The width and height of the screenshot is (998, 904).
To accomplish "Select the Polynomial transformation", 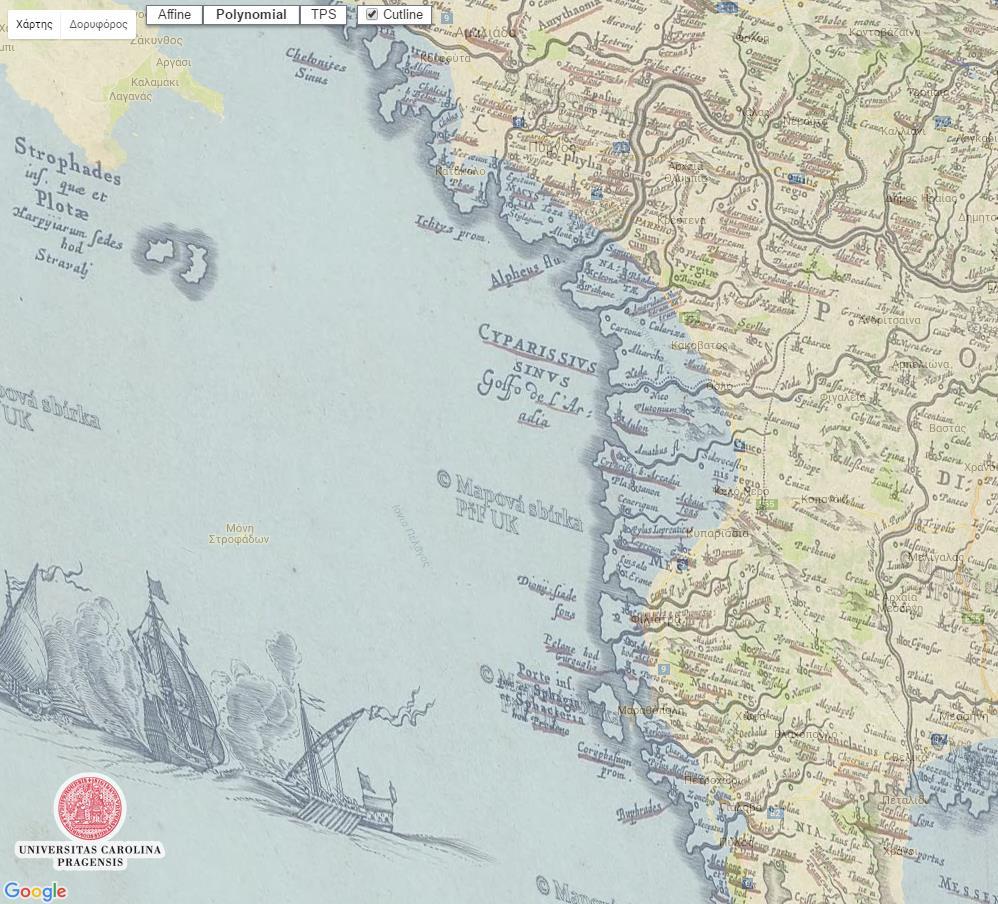I will pyautogui.click(x=251, y=15).
